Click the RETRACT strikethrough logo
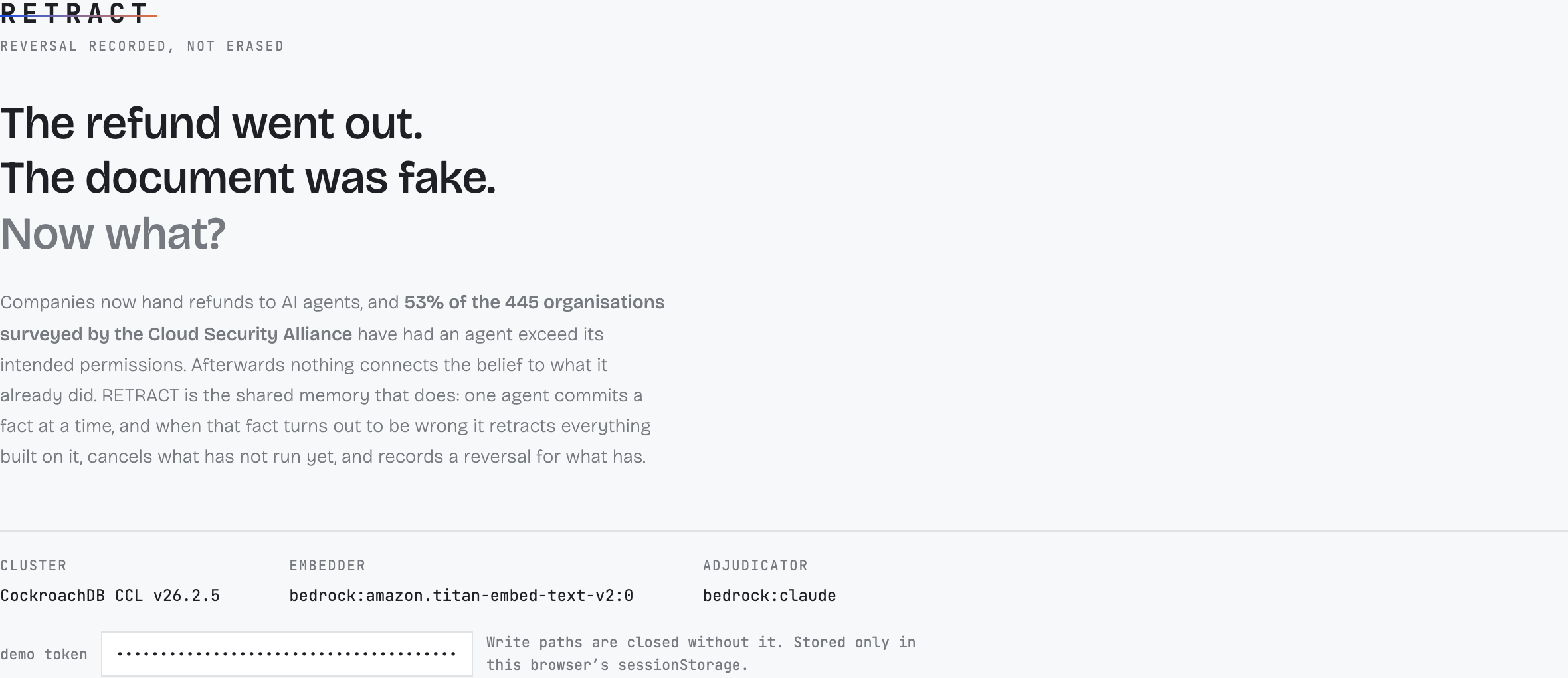The image size is (1568, 678). tap(78, 12)
